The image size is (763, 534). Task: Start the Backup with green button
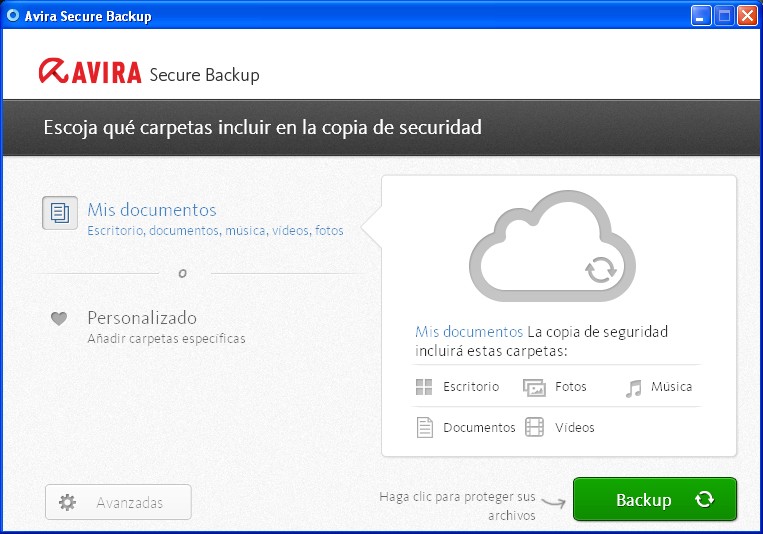655,499
